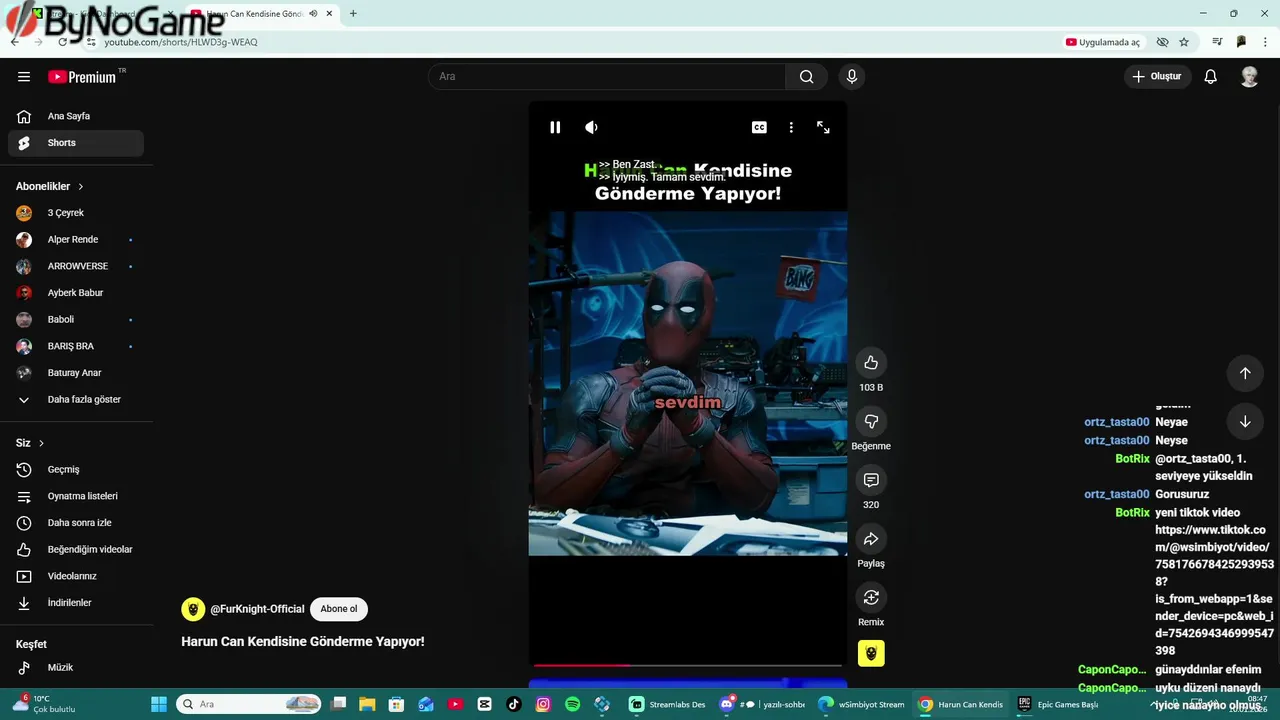Switch to Streamlabs Desktop taskbar window
This screenshot has height=720, width=1280.
click(668, 704)
